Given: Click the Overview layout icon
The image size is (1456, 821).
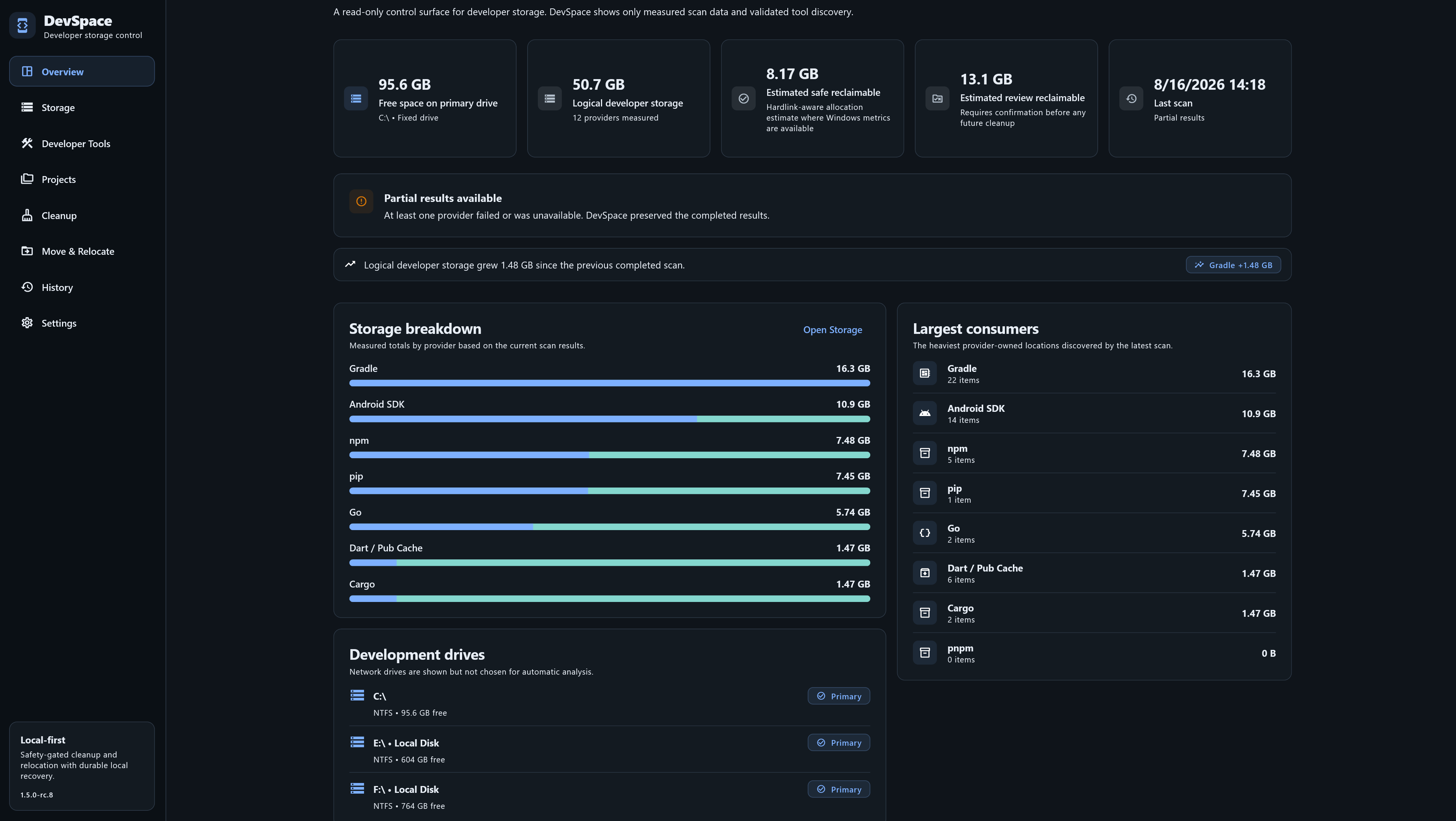Looking at the screenshot, I should 27,71.
